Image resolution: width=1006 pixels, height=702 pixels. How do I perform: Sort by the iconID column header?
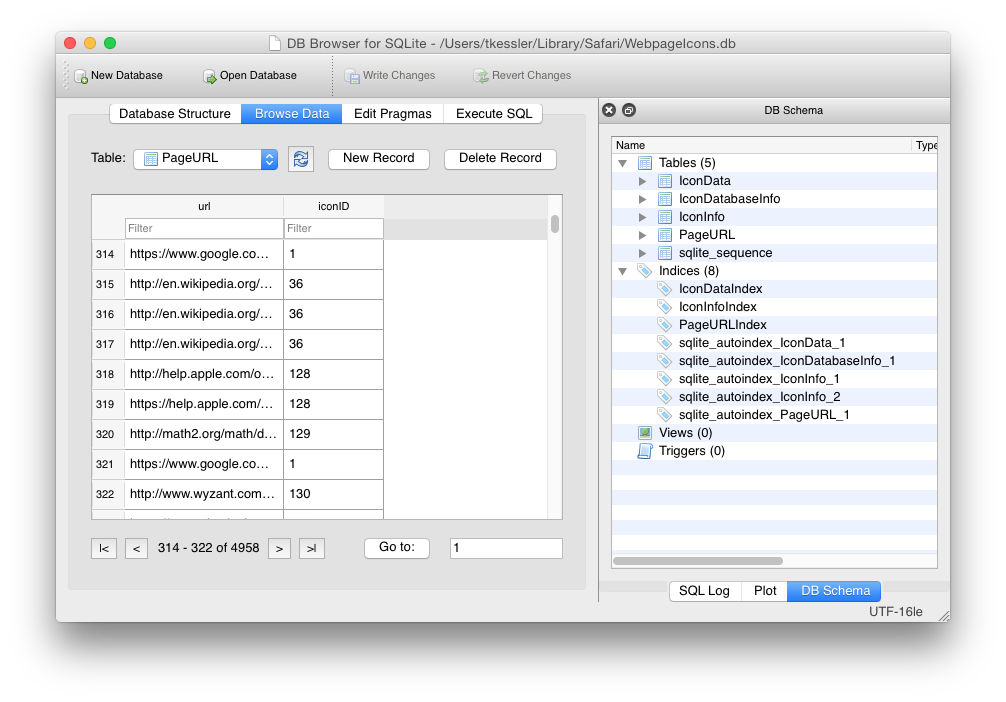coord(334,207)
